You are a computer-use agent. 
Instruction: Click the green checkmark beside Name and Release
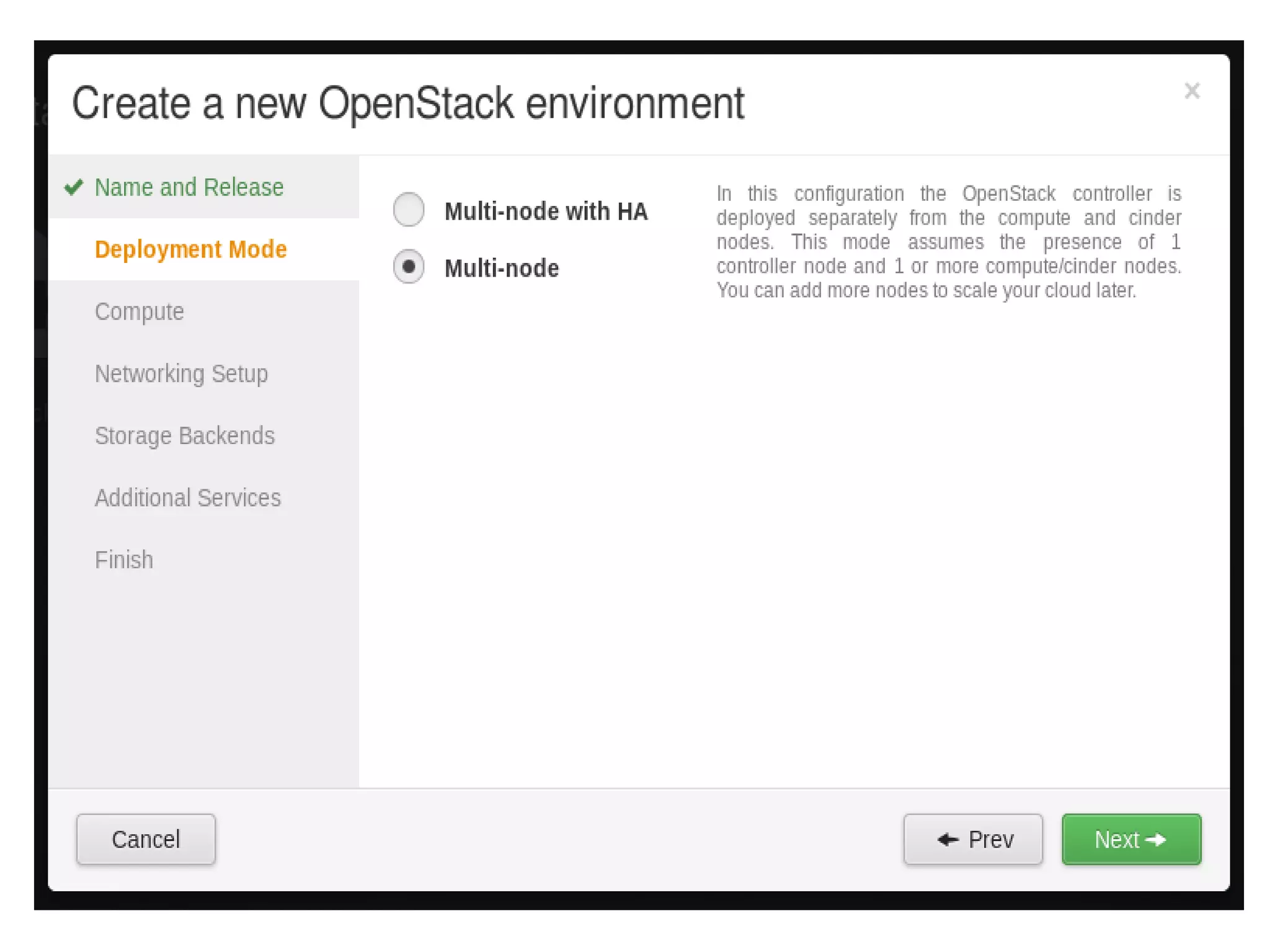click(74, 187)
